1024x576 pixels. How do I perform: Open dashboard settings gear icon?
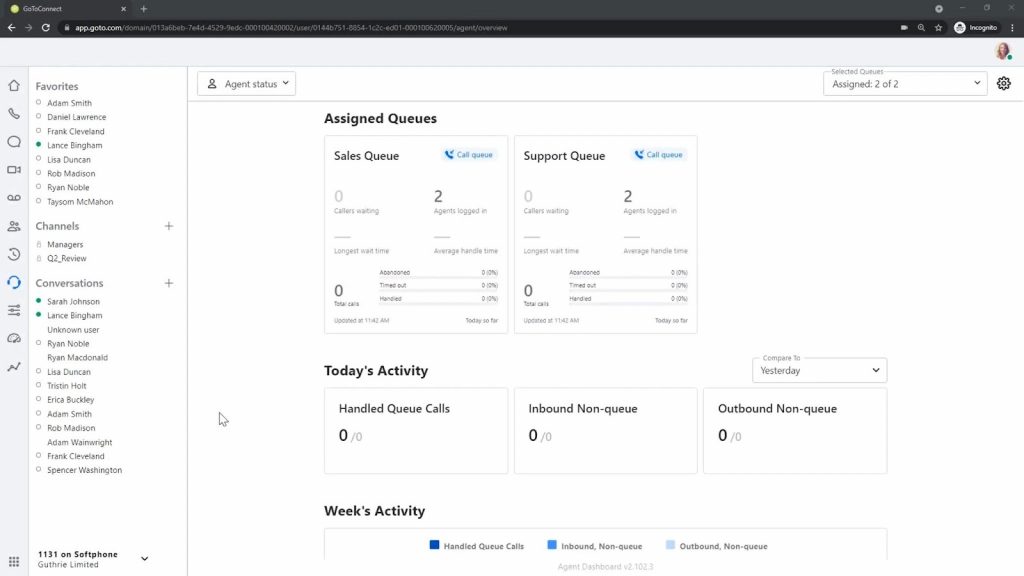(x=1003, y=84)
